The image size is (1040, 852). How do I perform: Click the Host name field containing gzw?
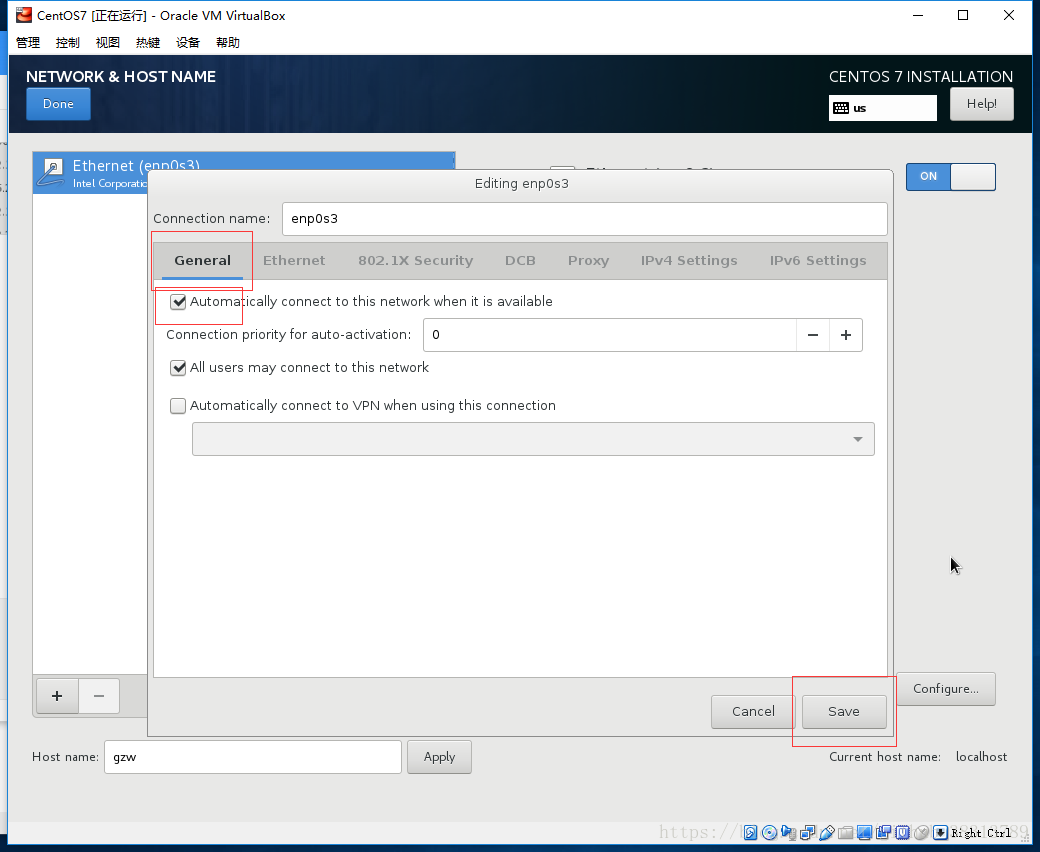click(253, 757)
